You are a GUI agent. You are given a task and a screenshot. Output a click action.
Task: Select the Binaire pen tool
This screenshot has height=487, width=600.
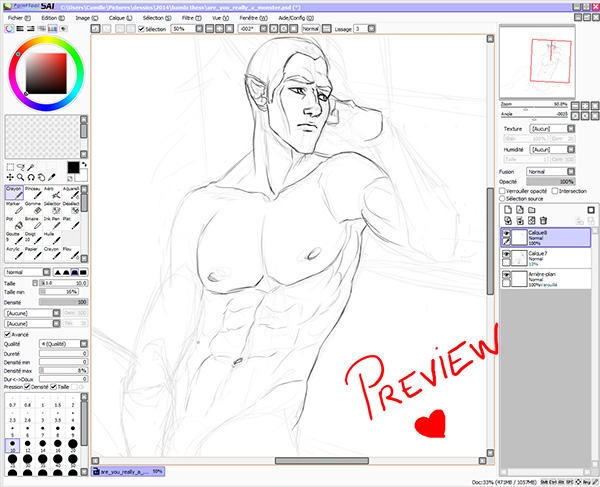click(33, 223)
